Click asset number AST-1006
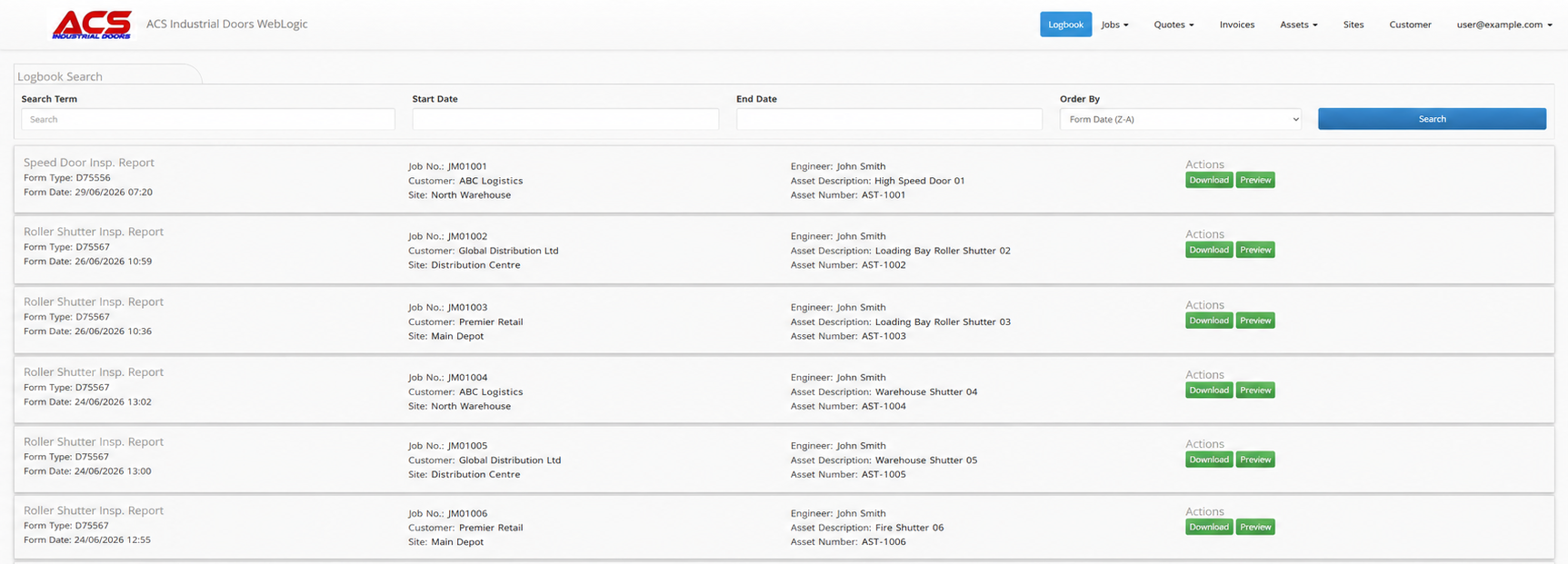Screen dimensions: 1568x564 pos(884,542)
